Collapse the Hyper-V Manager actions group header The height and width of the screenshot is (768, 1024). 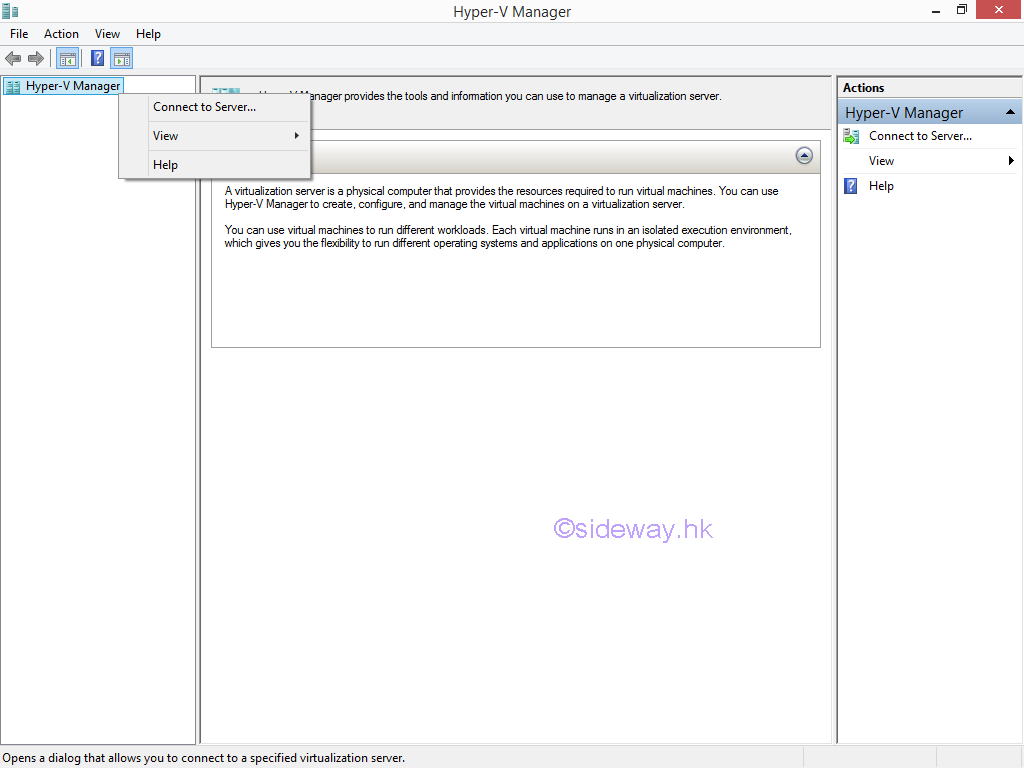[x=1010, y=112]
